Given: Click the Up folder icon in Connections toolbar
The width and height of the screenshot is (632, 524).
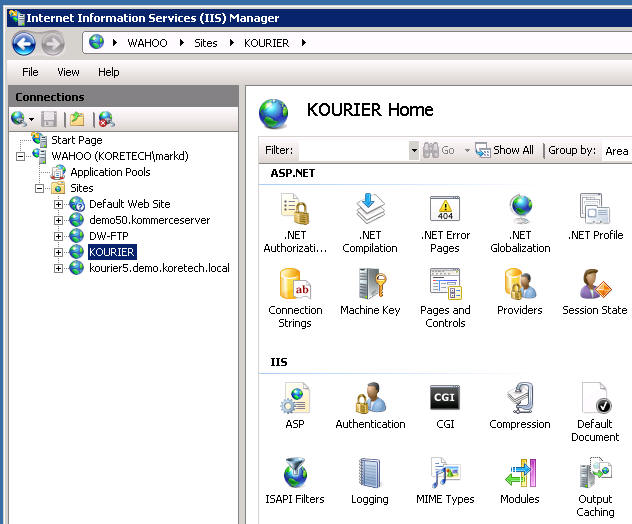Looking at the screenshot, I should coord(77,119).
